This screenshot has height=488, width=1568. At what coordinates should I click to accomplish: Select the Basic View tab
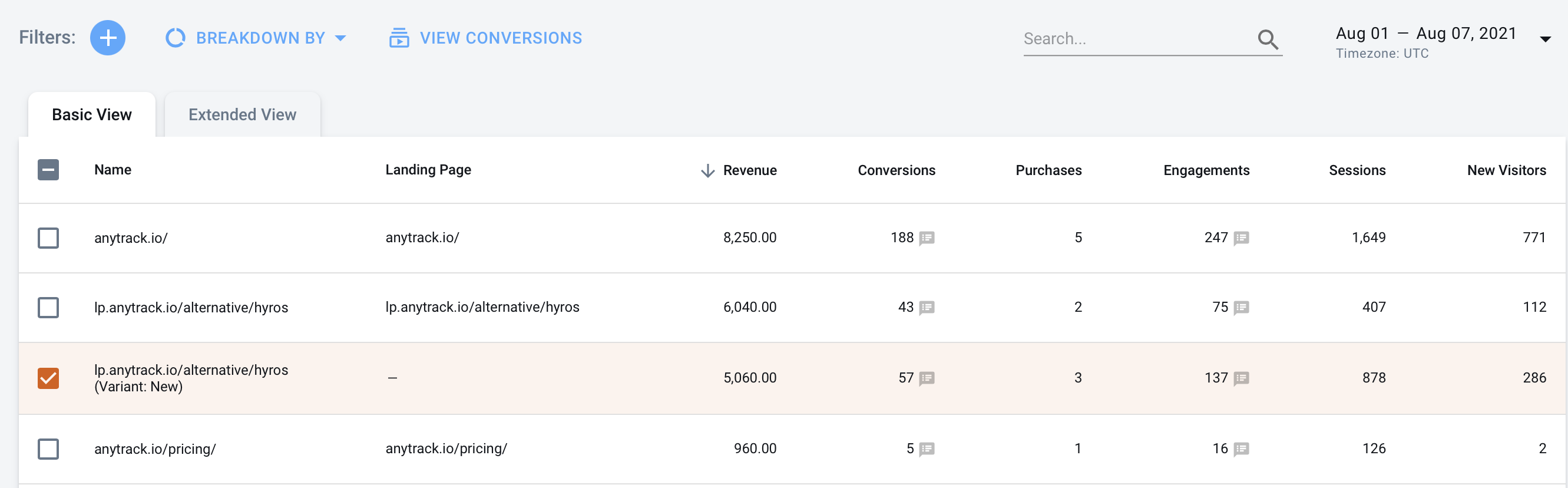point(91,114)
